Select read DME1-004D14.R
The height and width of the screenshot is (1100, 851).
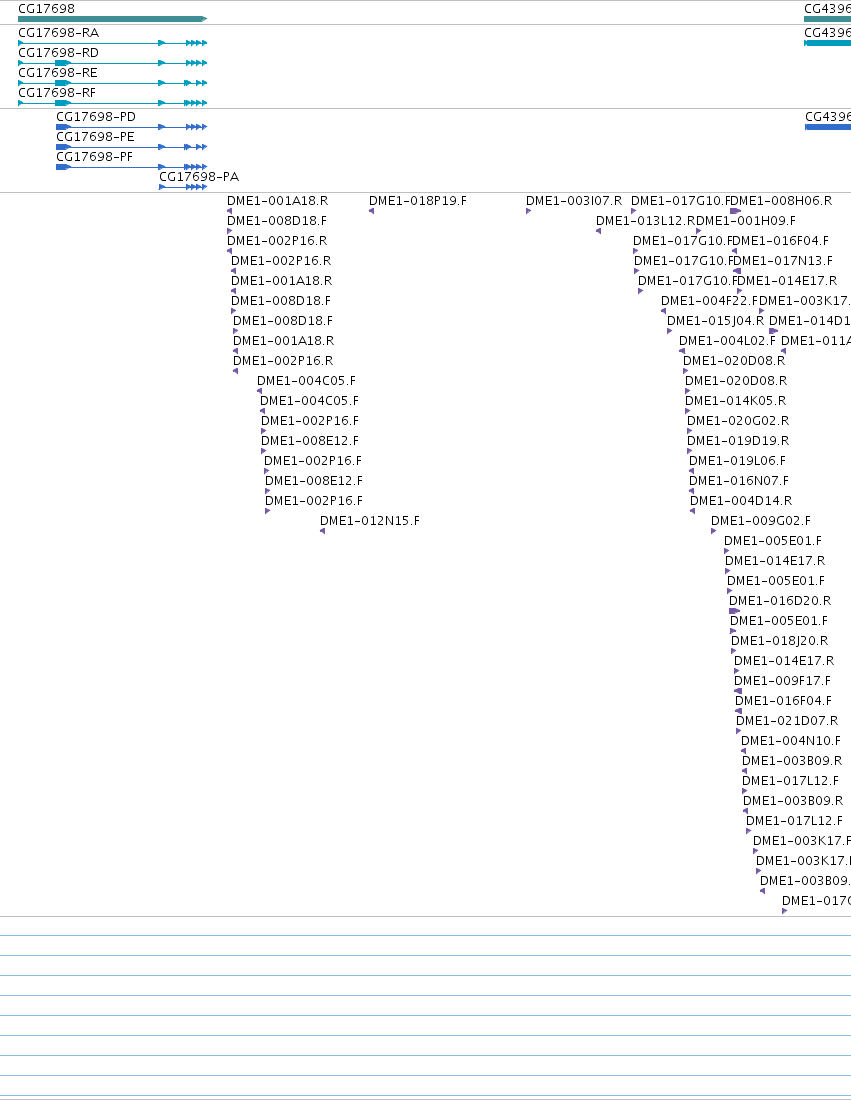coord(741,501)
